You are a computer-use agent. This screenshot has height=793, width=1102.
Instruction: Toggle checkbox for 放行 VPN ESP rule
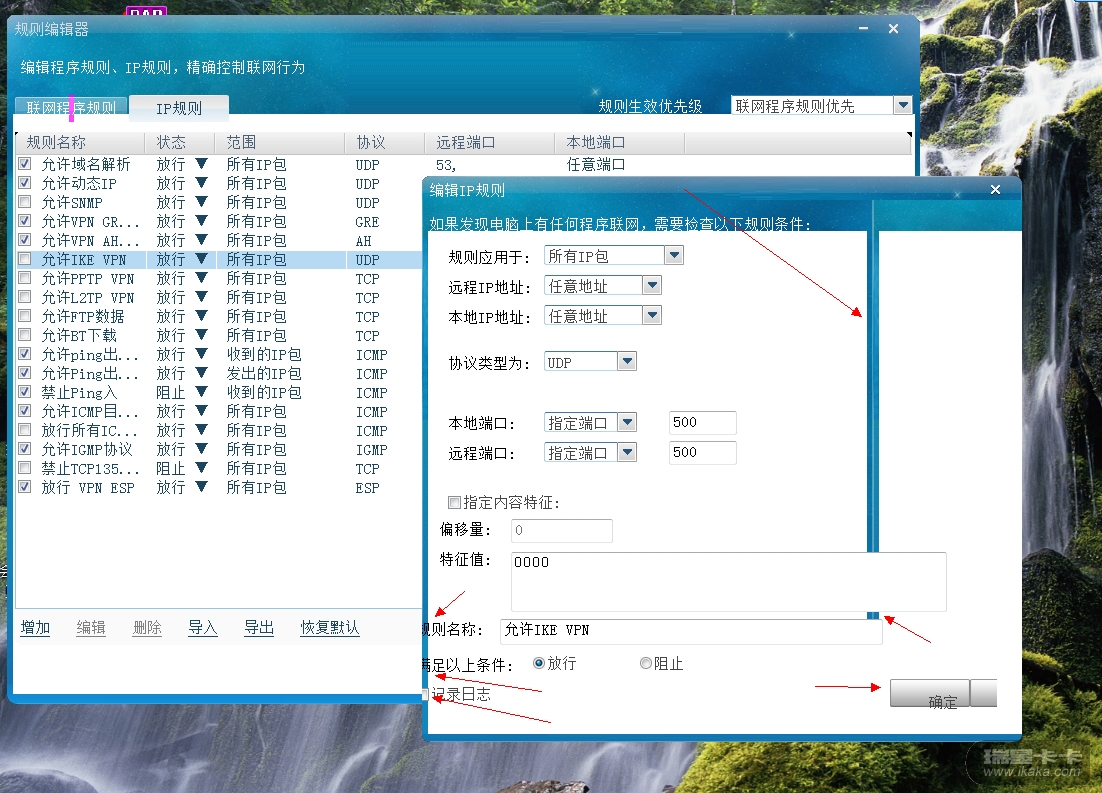tap(25, 486)
